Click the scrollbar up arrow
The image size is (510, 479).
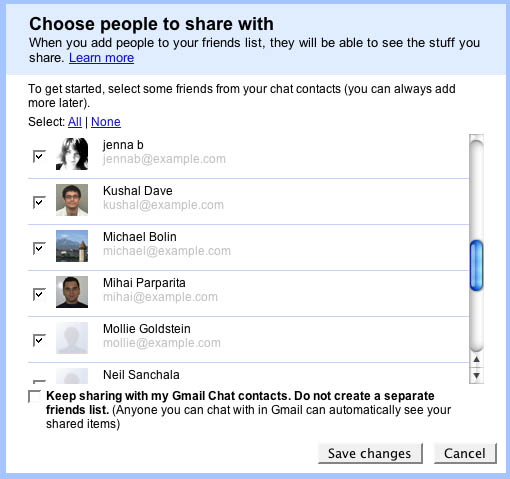tap(476, 359)
